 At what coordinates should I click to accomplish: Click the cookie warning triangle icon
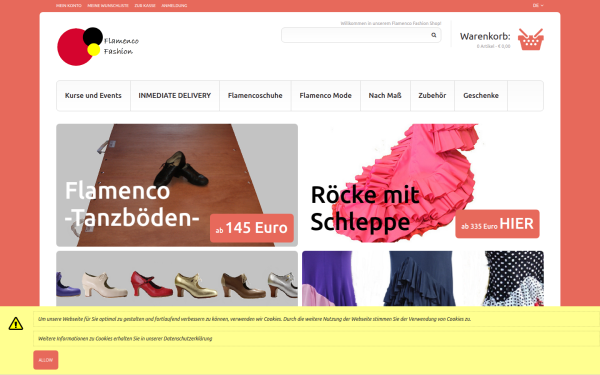[16, 324]
